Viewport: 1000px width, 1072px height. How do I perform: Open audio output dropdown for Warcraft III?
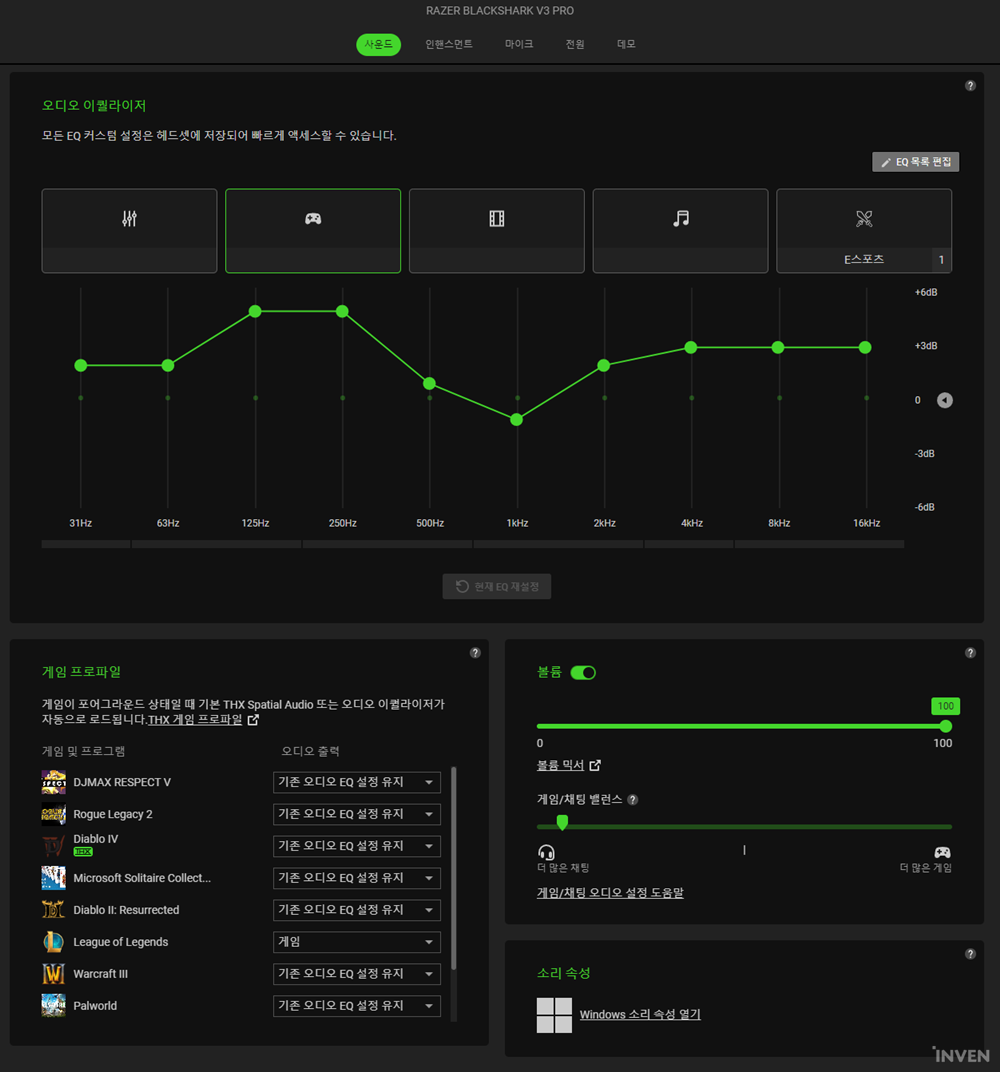(357, 974)
